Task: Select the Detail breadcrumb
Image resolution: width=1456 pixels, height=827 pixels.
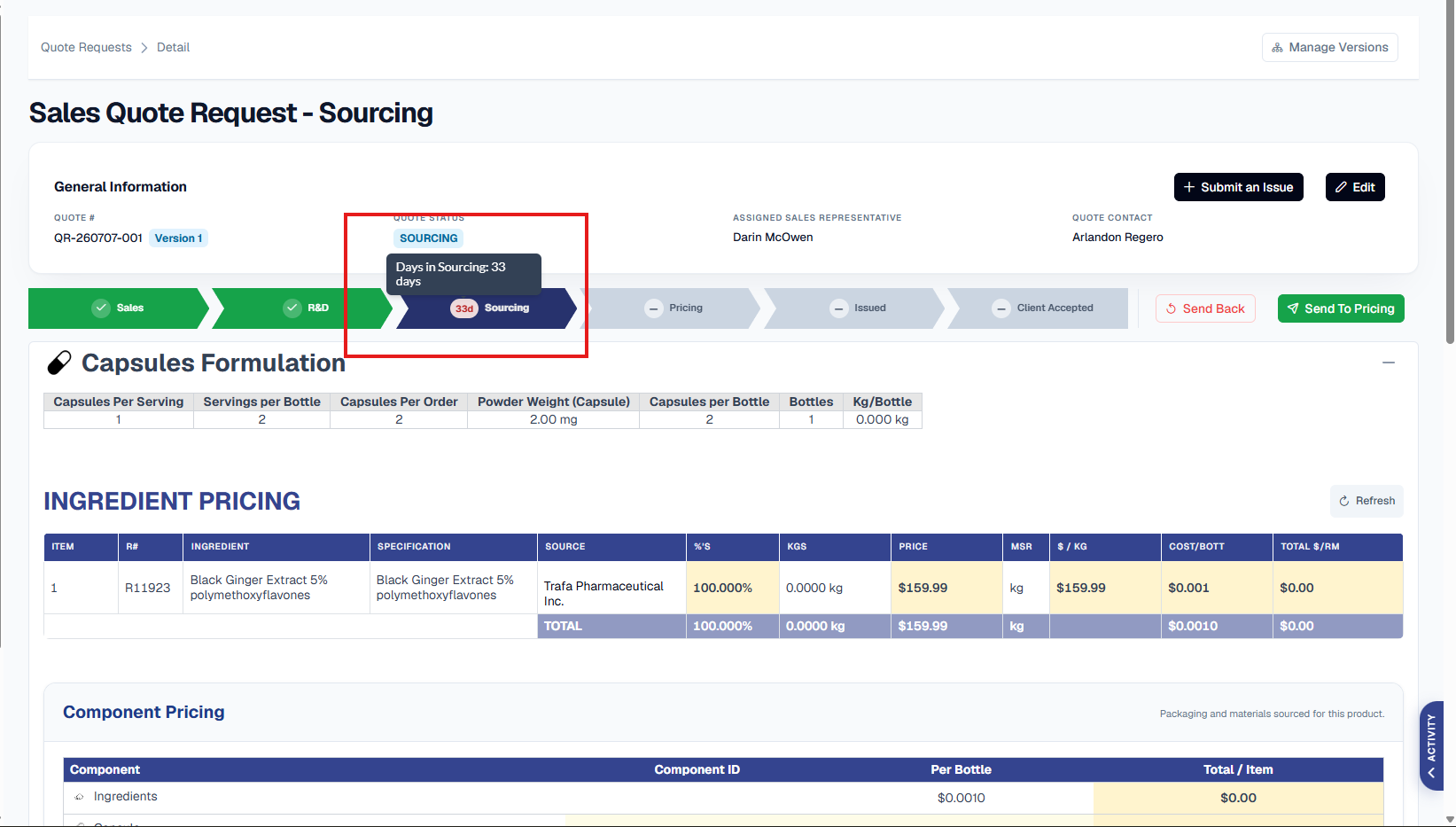Action: [x=173, y=47]
